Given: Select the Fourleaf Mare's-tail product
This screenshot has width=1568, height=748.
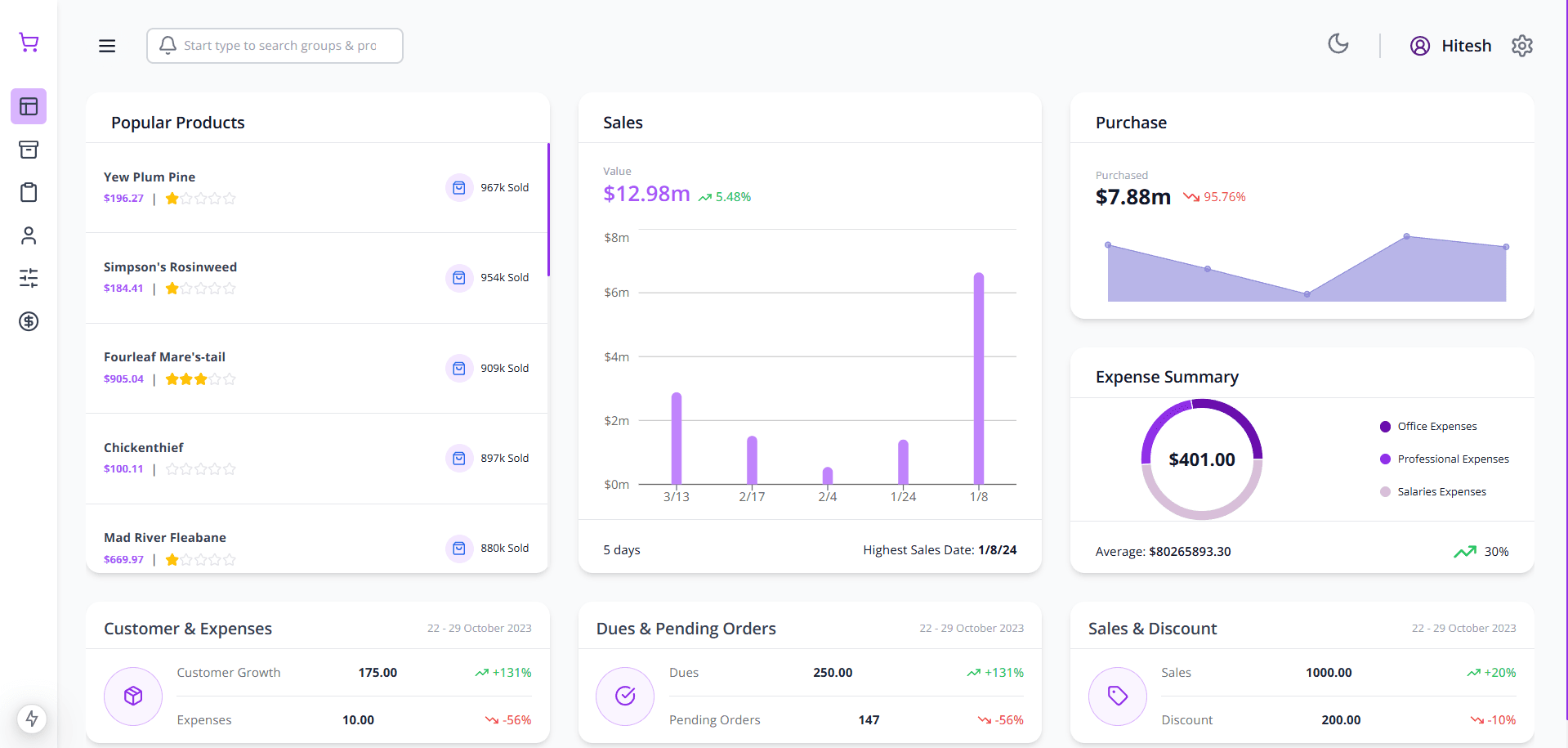Looking at the screenshot, I should pos(164,357).
